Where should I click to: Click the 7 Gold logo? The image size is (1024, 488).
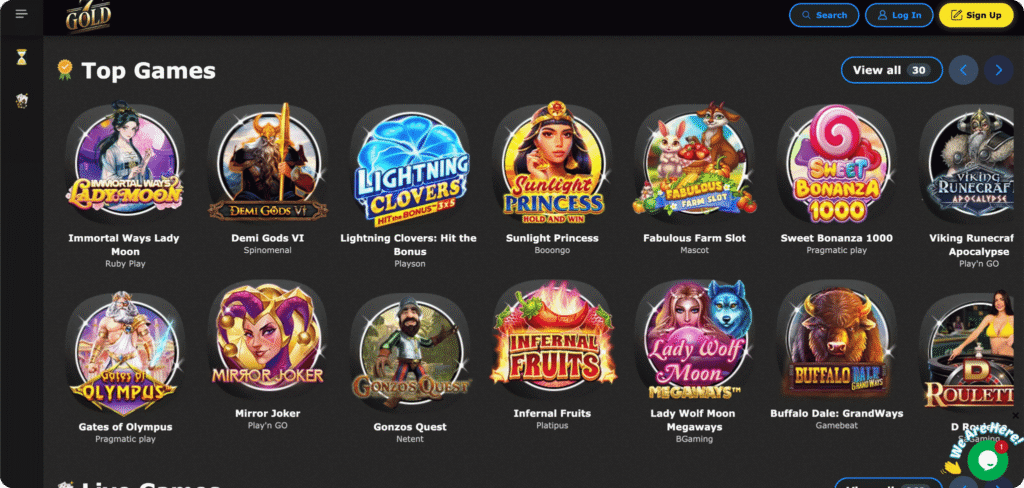coord(88,16)
